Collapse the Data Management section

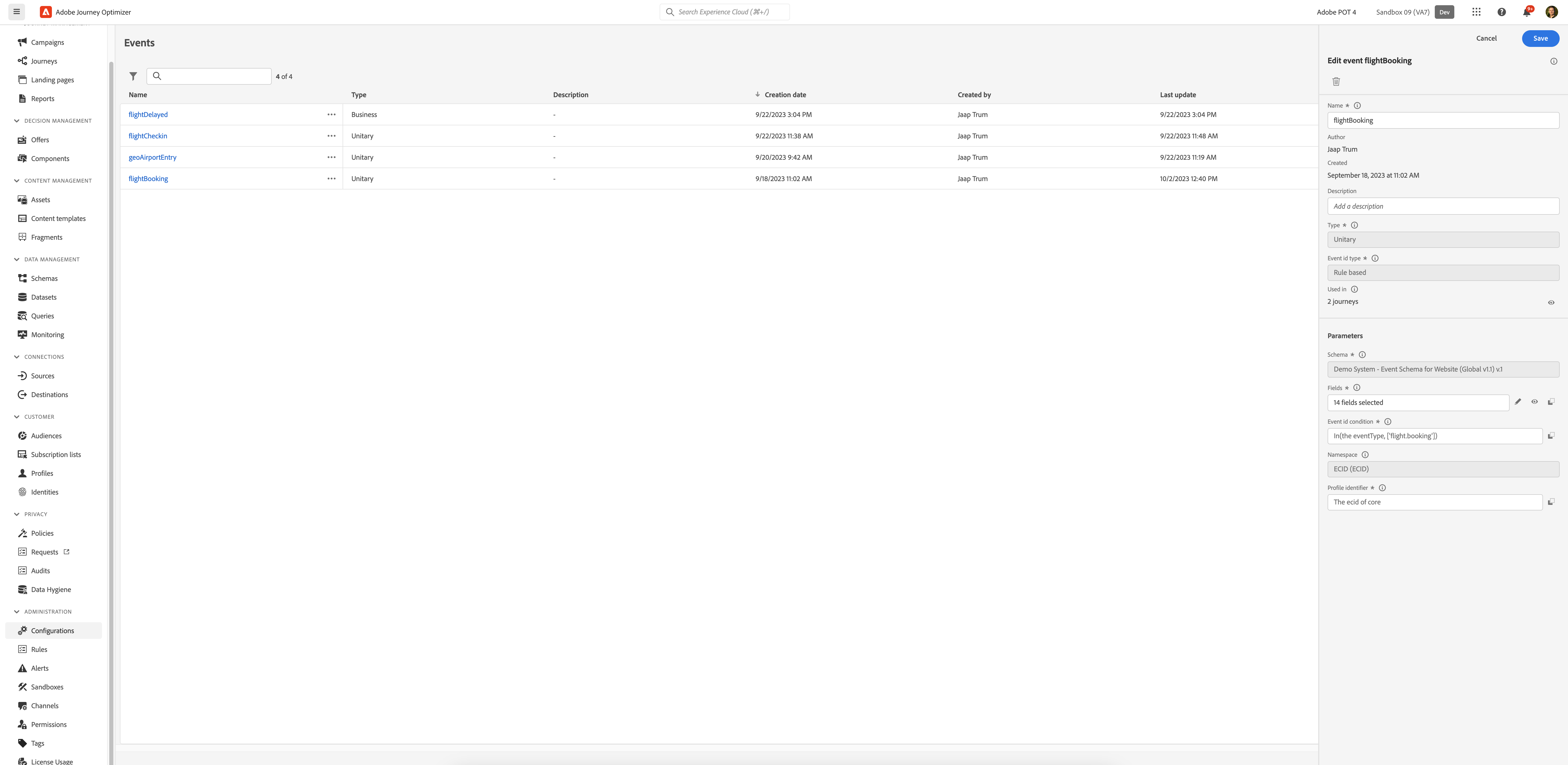pos(16,260)
